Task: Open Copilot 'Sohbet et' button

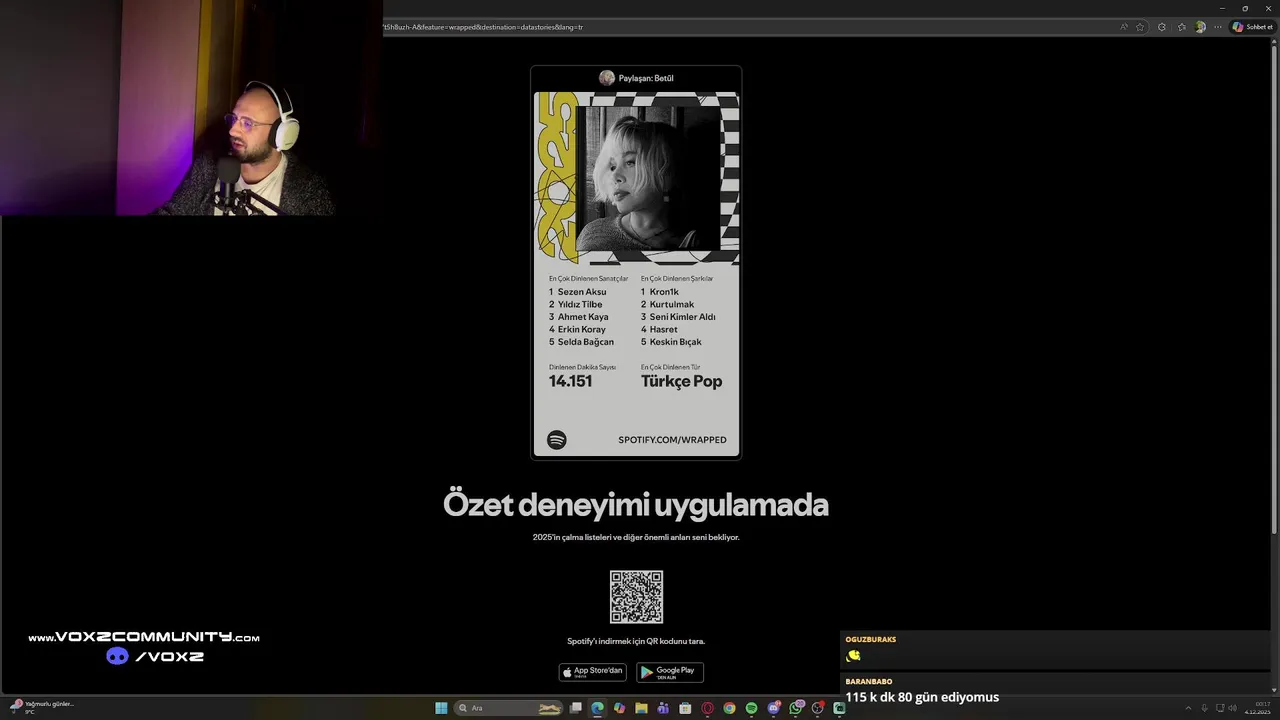Action: [1253, 27]
